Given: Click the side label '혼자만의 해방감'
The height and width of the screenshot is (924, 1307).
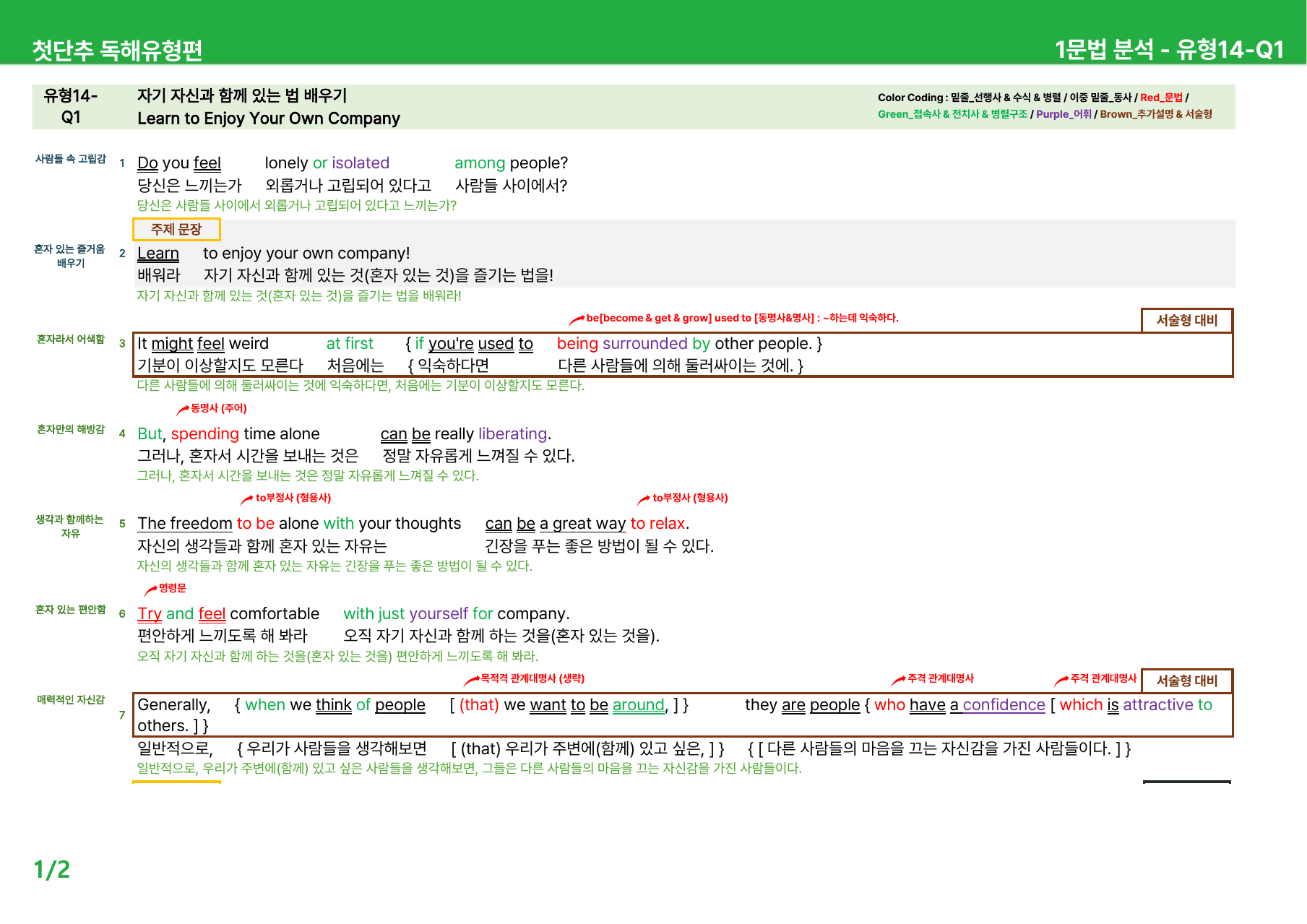Looking at the screenshot, I should point(71,429).
